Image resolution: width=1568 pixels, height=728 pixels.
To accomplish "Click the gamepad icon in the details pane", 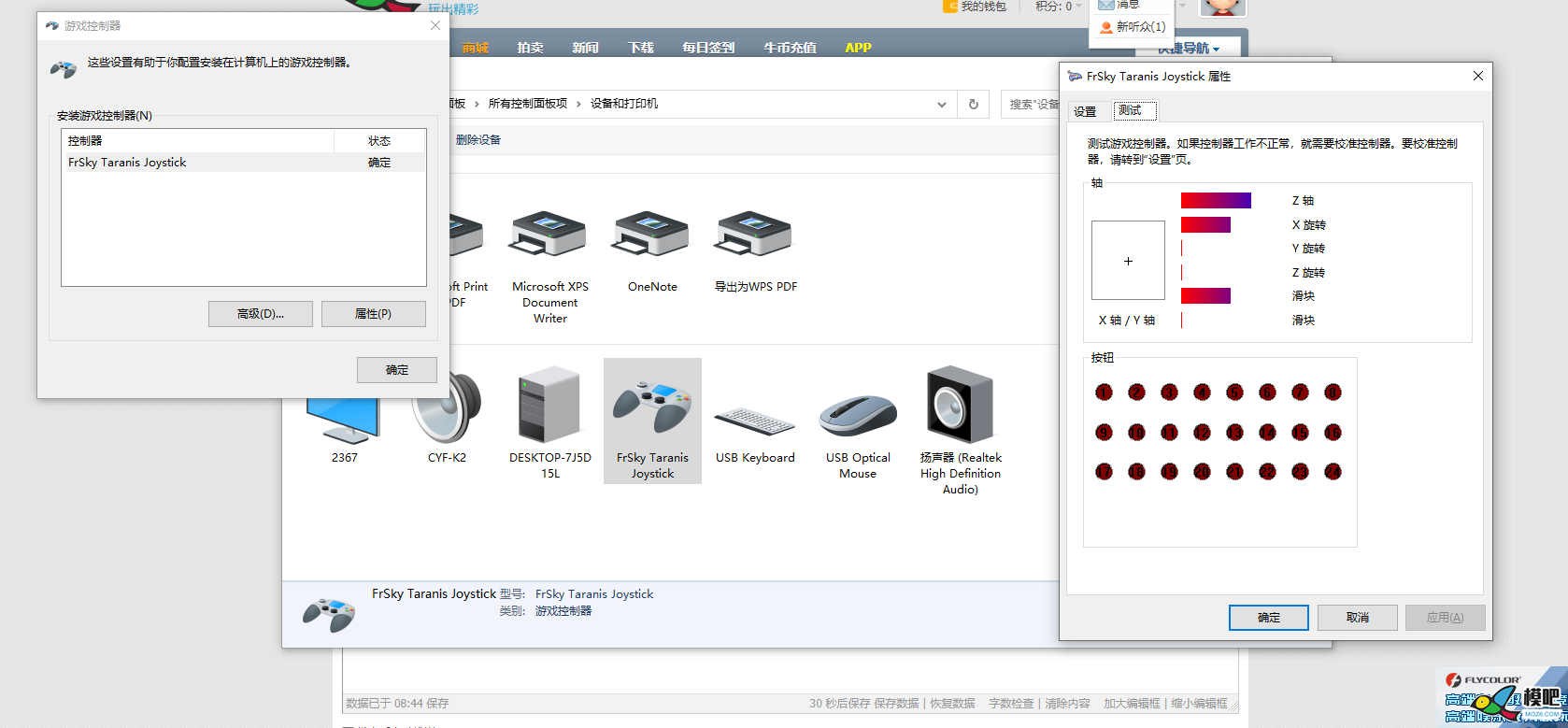I will point(328,614).
